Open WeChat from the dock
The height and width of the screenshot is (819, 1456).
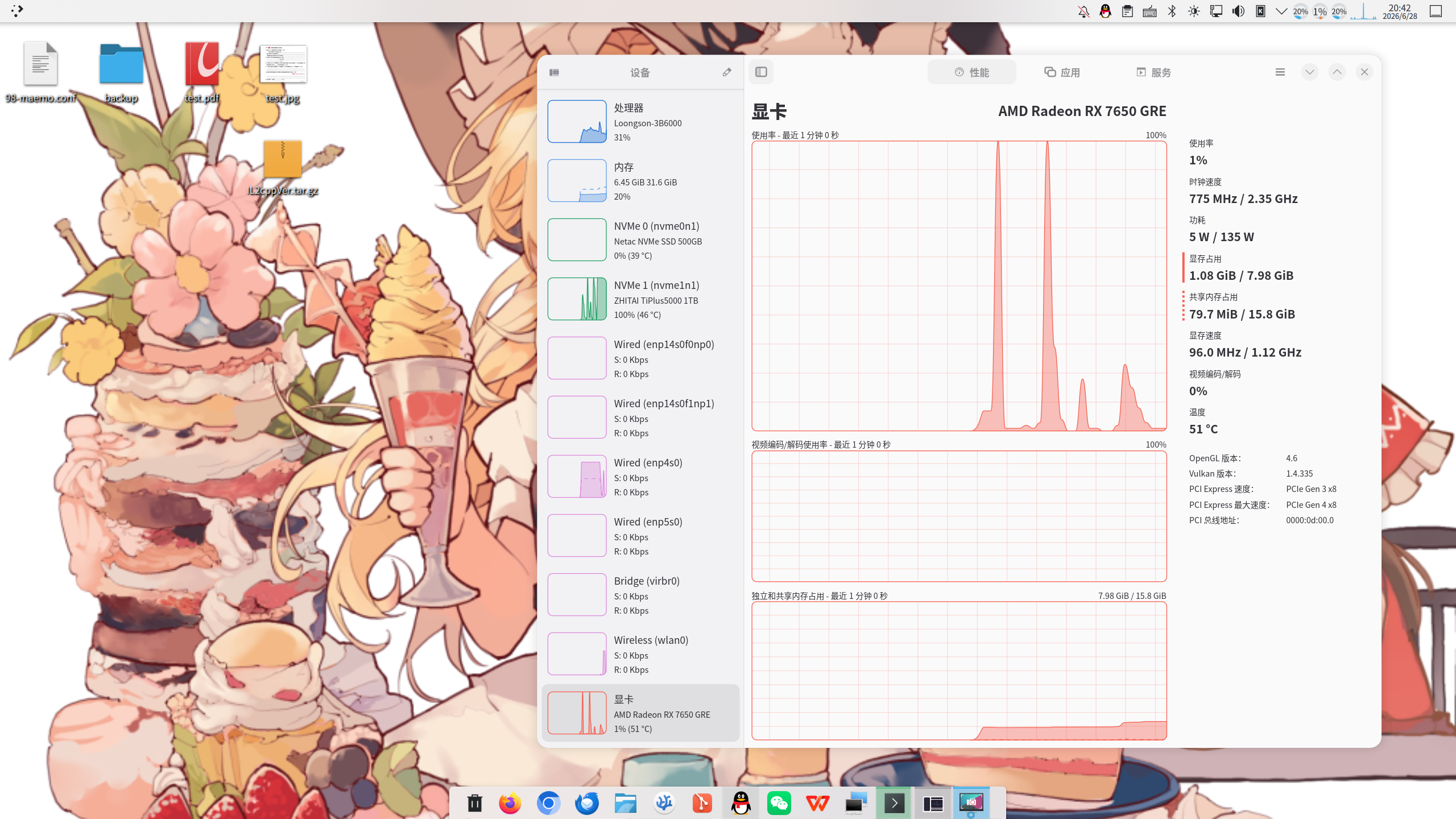tap(779, 803)
